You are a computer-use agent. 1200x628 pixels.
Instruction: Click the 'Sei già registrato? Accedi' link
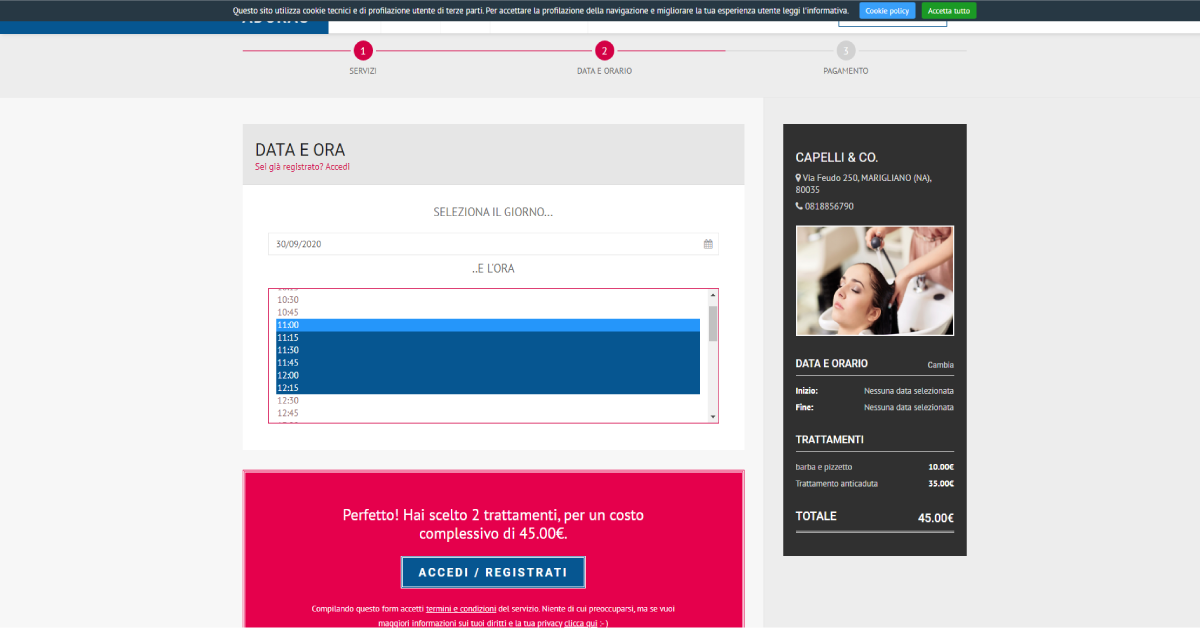pyautogui.click(x=302, y=167)
